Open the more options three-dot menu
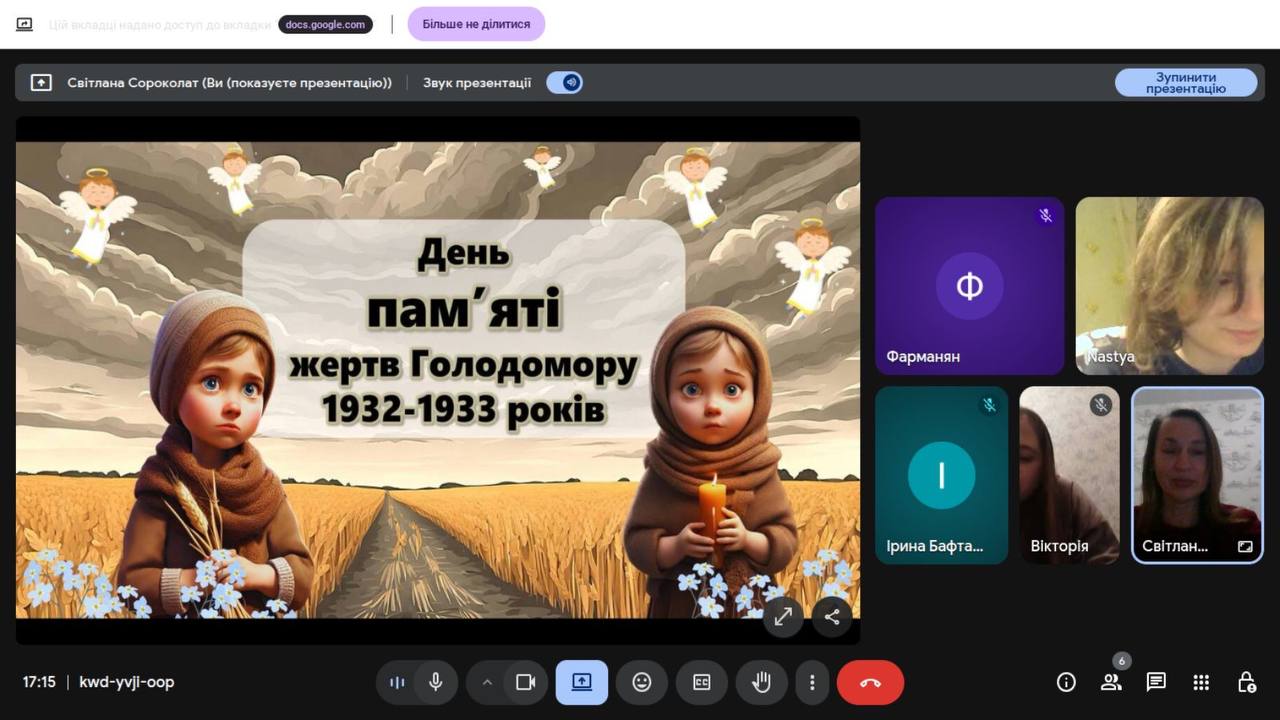1280x720 pixels. [812, 682]
